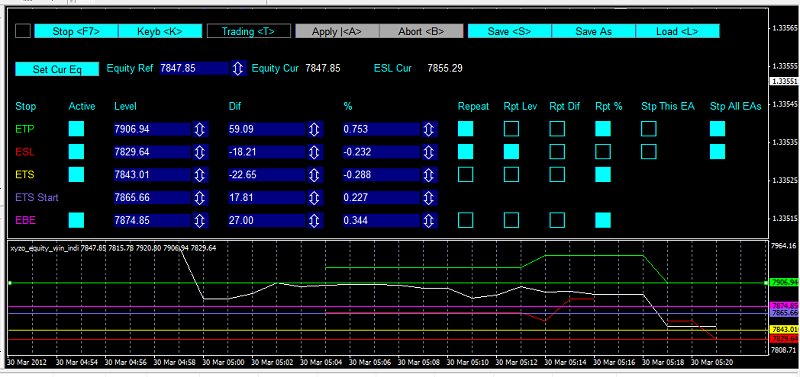The height and width of the screenshot is (377, 800).
Task: Toggle the Trading <T> button
Action: (x=248, y=31)
